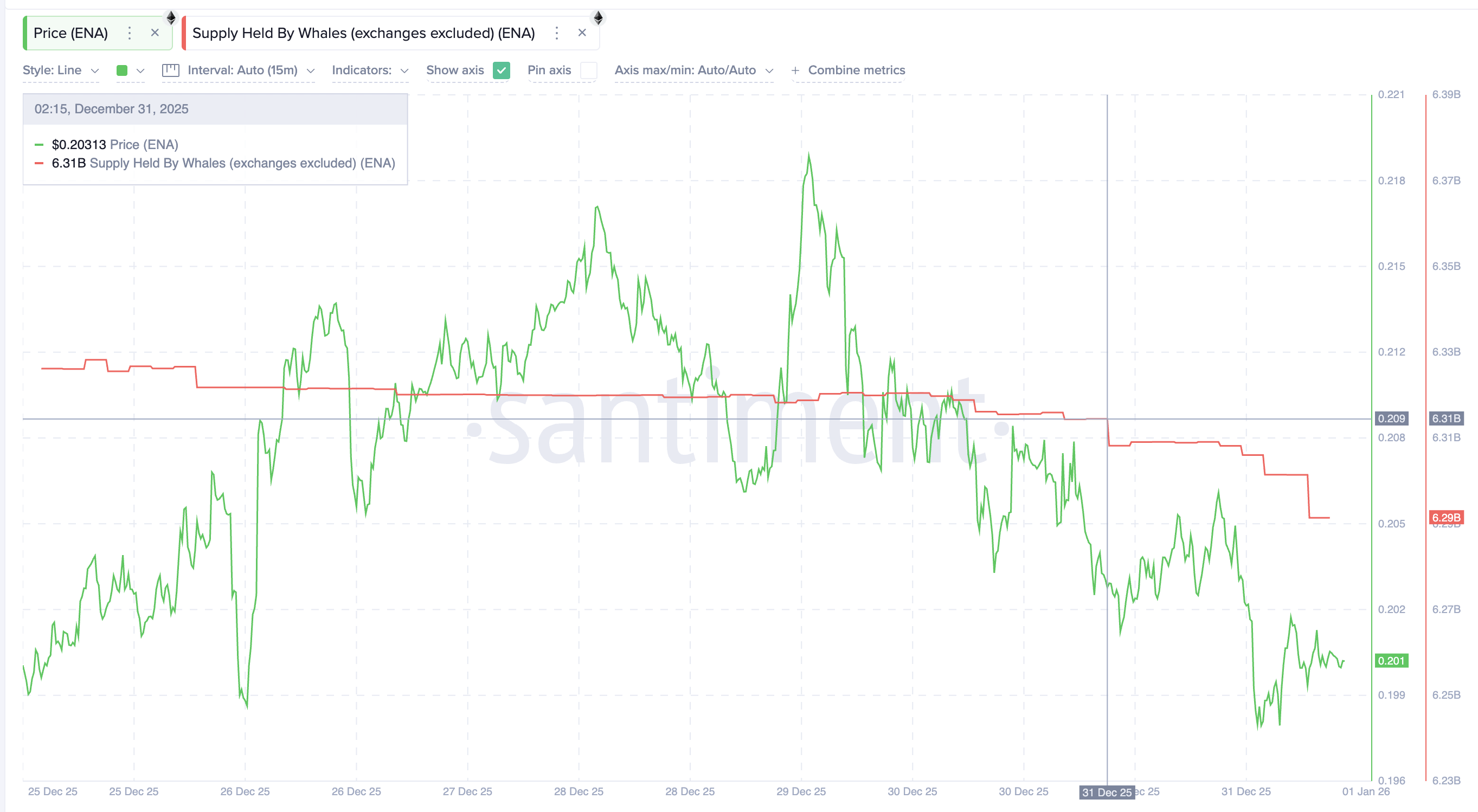
Task: Remove the Supply Held By Whales metric
Action: coord(582,32)
